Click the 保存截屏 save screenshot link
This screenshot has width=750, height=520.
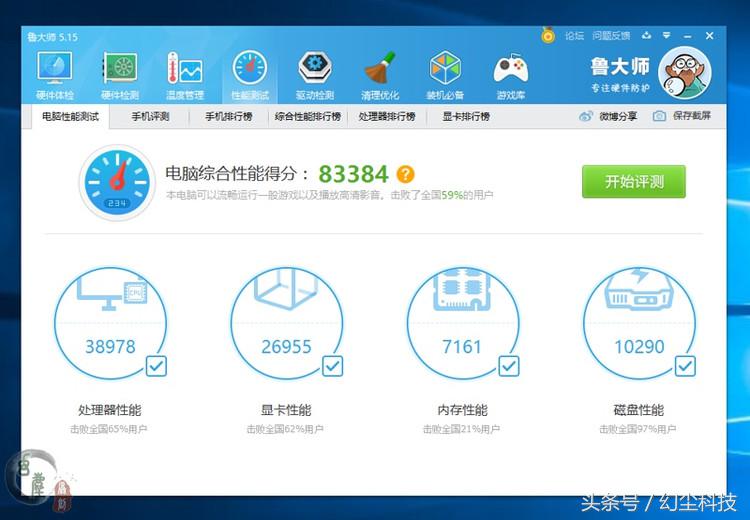[692, 116]
